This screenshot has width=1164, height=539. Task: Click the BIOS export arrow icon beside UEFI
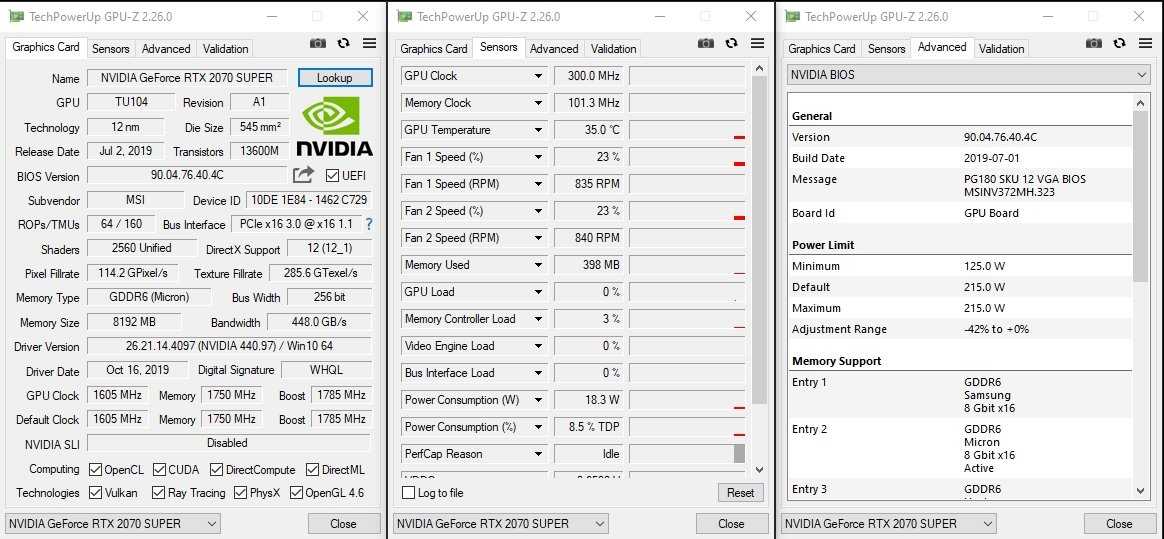(x=303, y=175)
